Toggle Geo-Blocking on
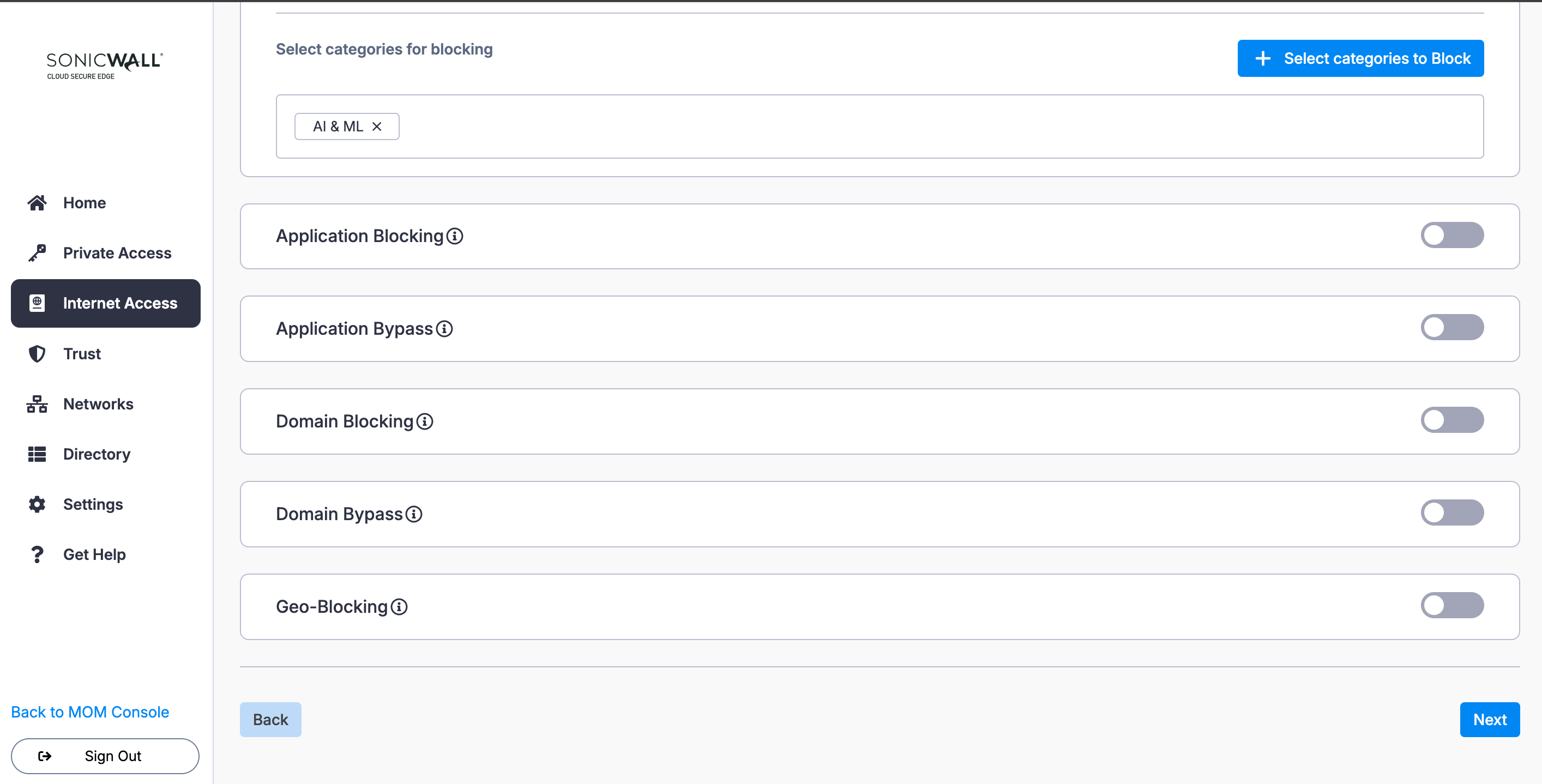 [x=1451, y=605]
